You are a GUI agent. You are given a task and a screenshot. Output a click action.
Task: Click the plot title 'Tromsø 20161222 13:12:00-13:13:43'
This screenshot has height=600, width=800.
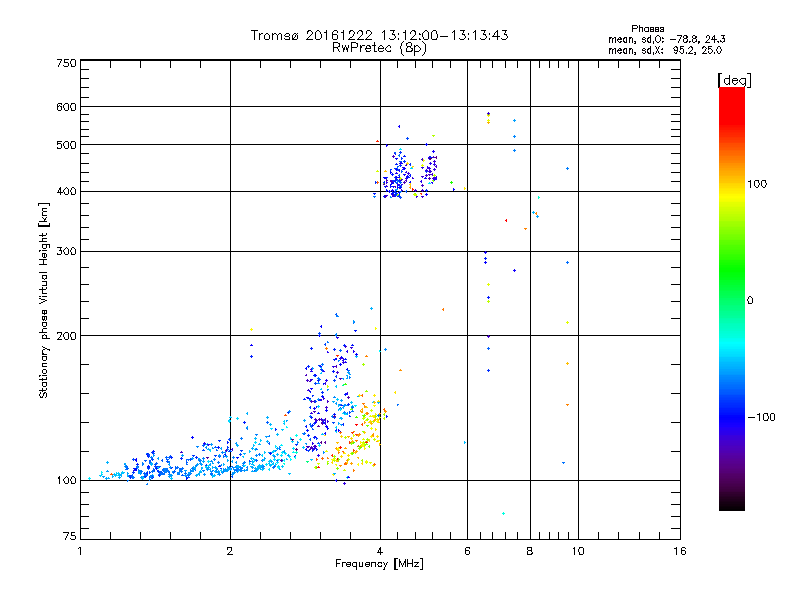coord(379,35)
